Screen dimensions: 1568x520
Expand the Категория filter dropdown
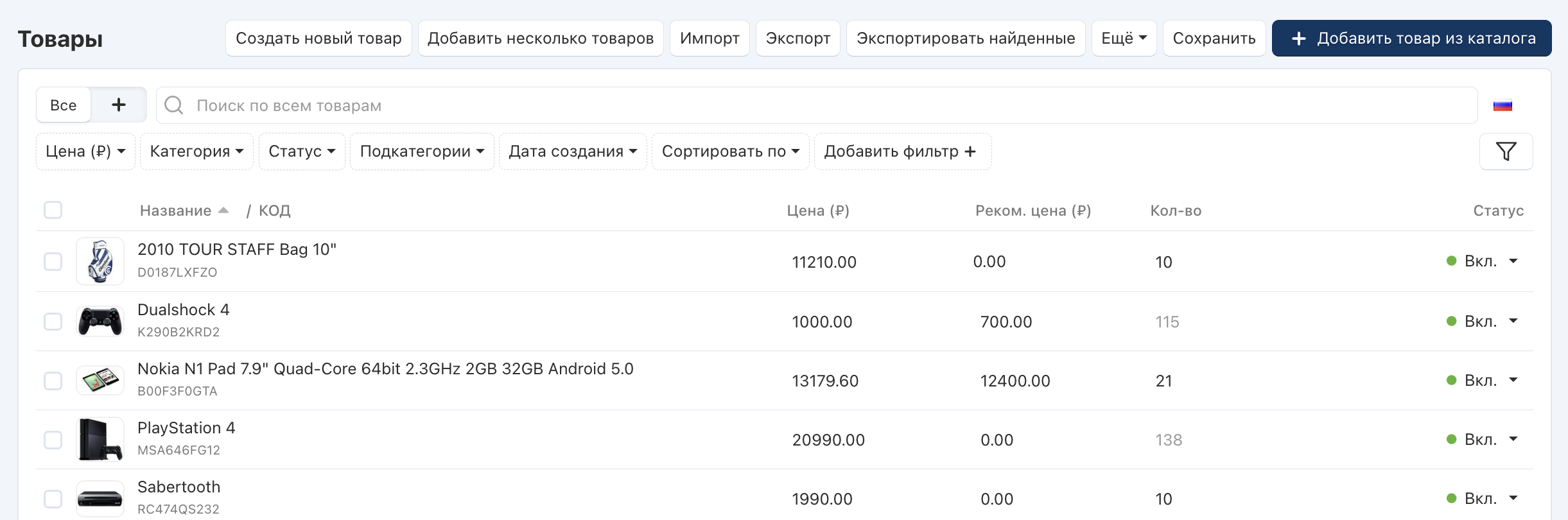click(x=196, y=152)
